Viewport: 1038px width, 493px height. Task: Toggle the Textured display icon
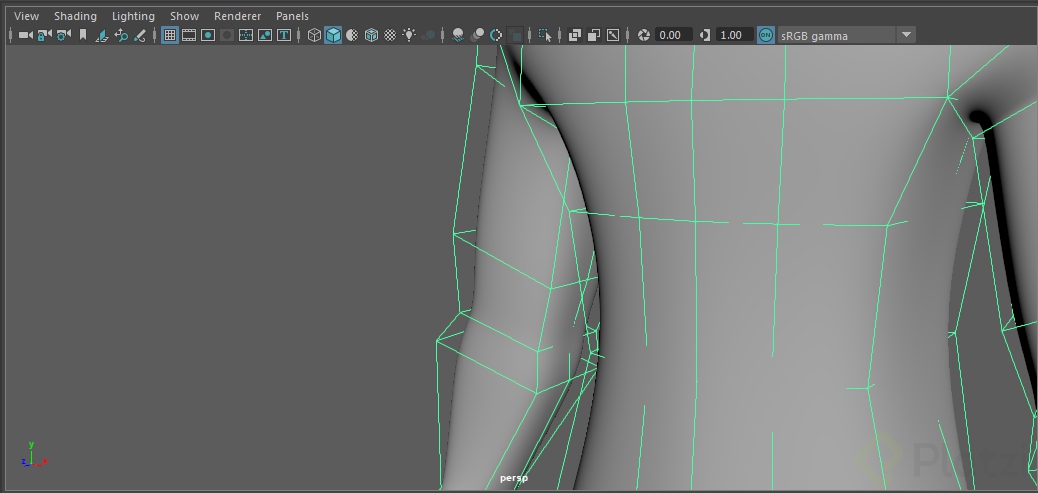click(x=391, y=35)
